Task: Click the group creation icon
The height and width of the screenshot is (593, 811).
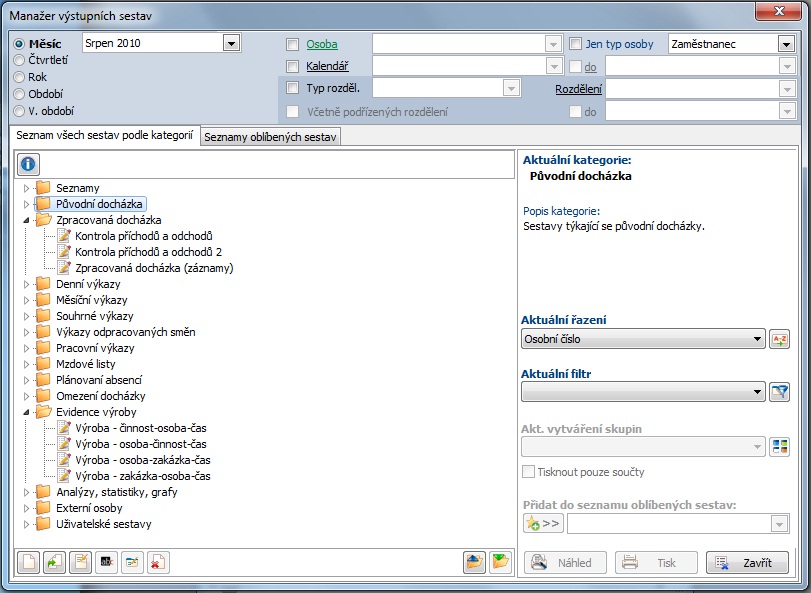Action: [x=779, y=446]
